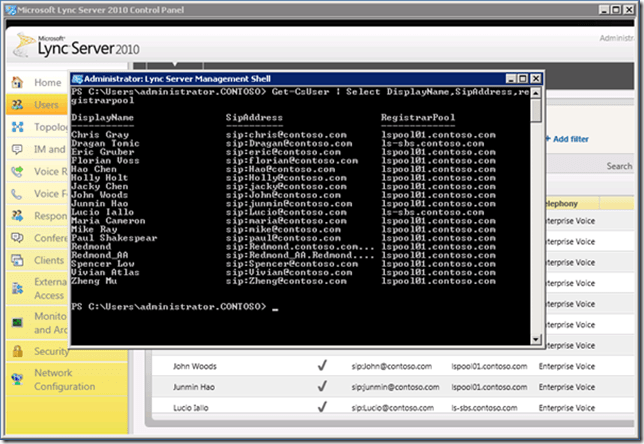Click the Lucio Iallo enabled checkmark
The image size is (644, 444).
(322, 409)
